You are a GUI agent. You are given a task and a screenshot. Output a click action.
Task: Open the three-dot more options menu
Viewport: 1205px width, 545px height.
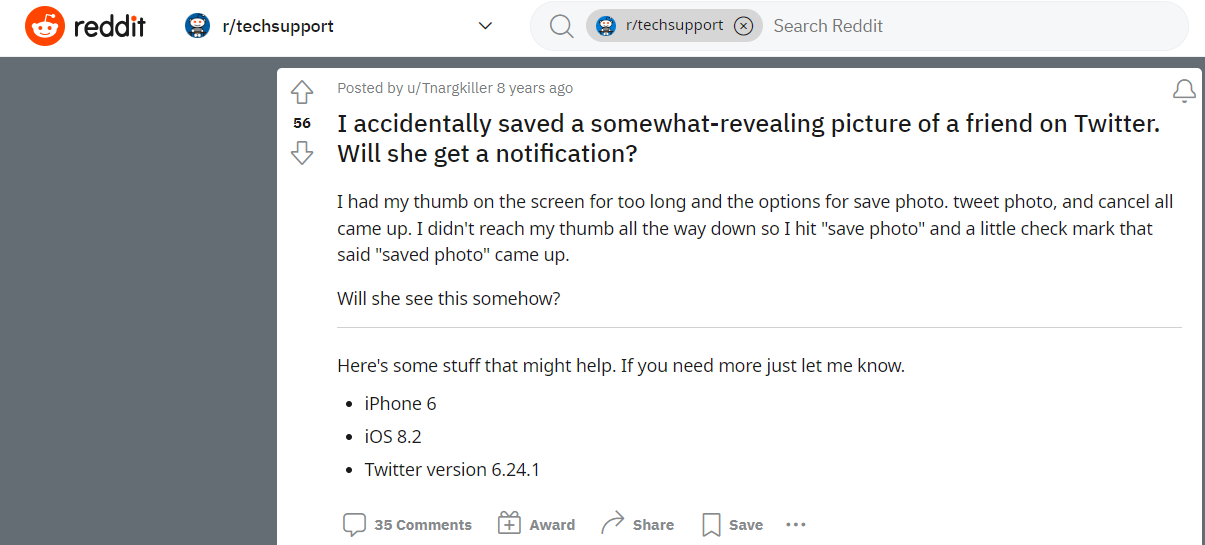click(x=796, y=524)
